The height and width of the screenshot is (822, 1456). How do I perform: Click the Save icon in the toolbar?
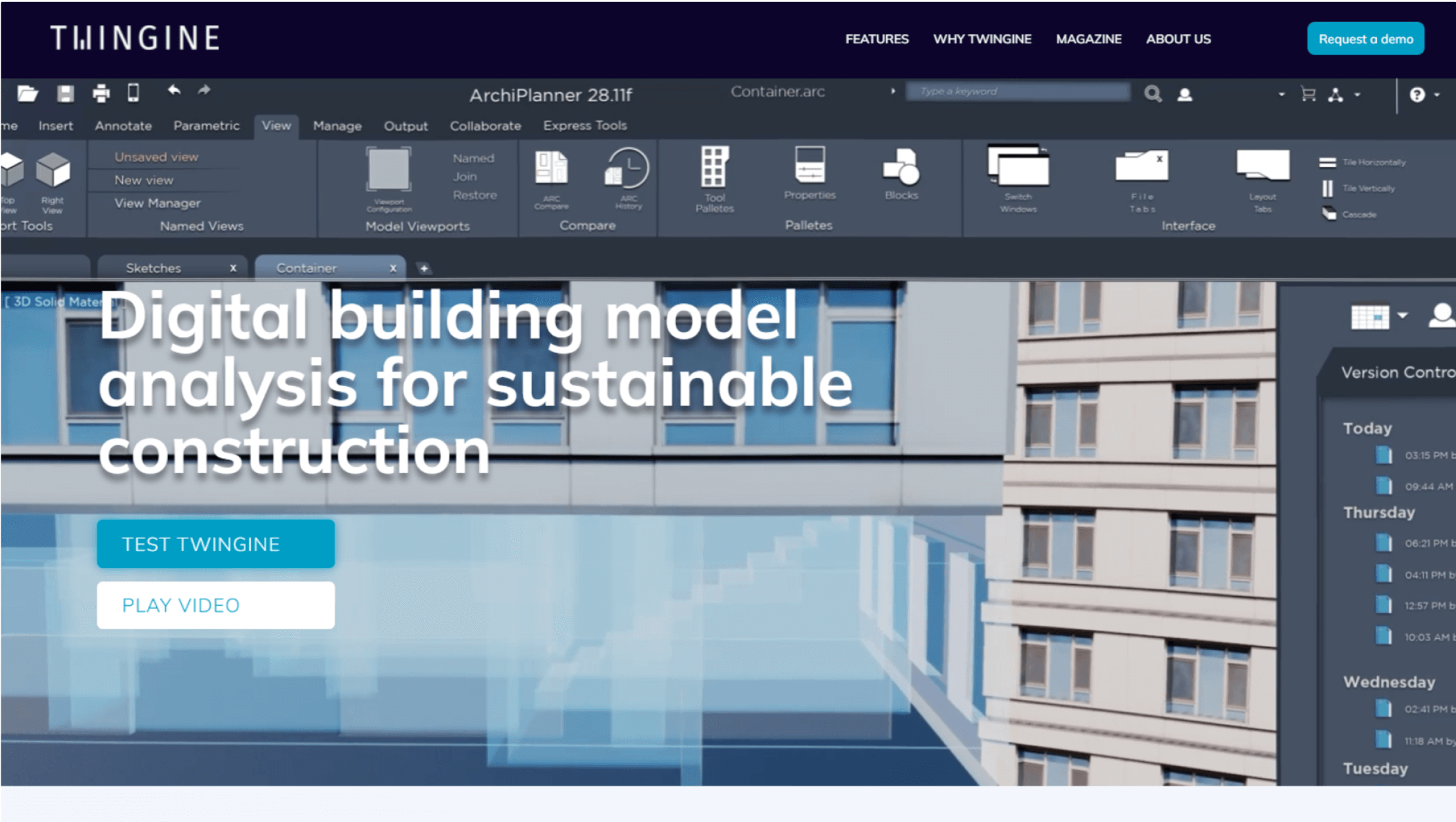click(64, 92)
